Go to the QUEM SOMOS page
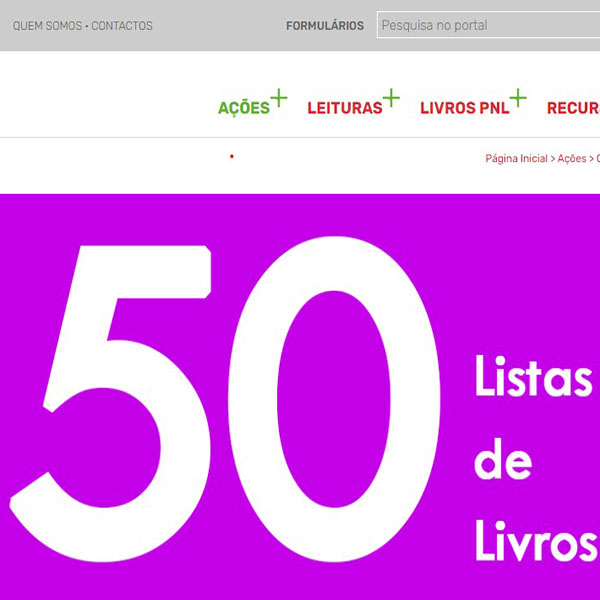 click(x=47, y=26)
